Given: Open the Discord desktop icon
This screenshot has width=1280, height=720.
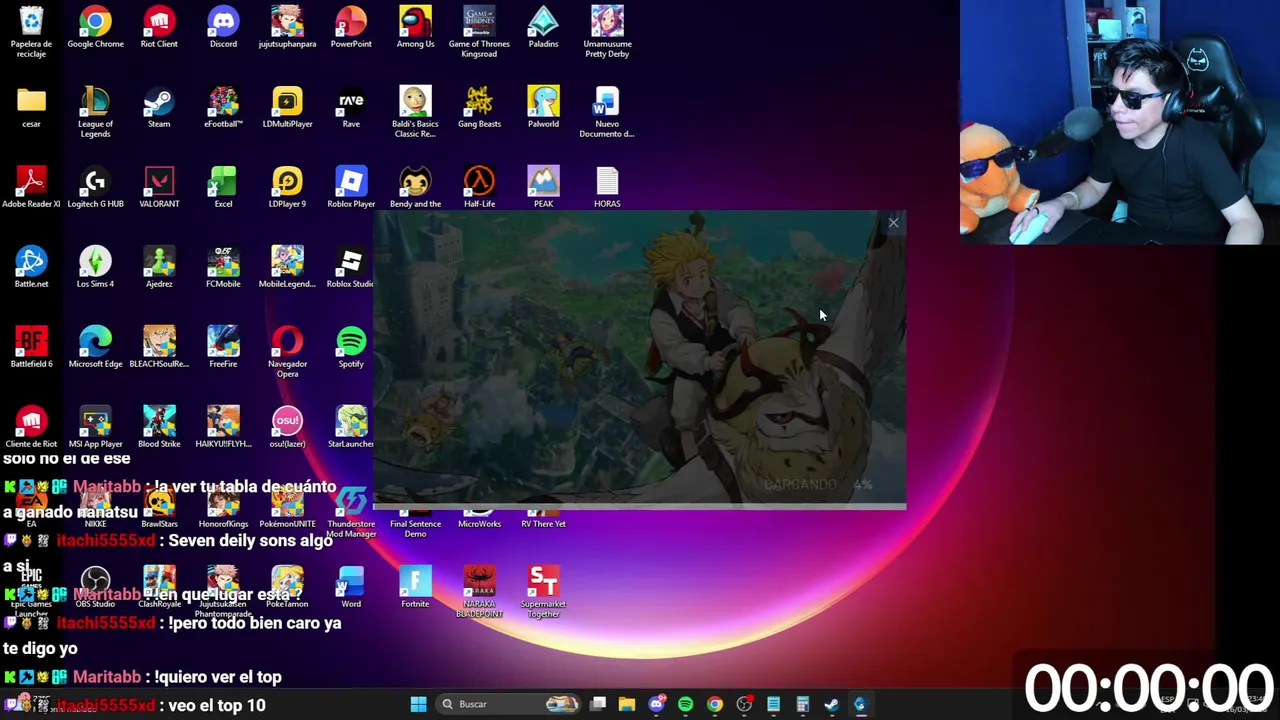Looking at the screenshot, I should pos(223,27).
